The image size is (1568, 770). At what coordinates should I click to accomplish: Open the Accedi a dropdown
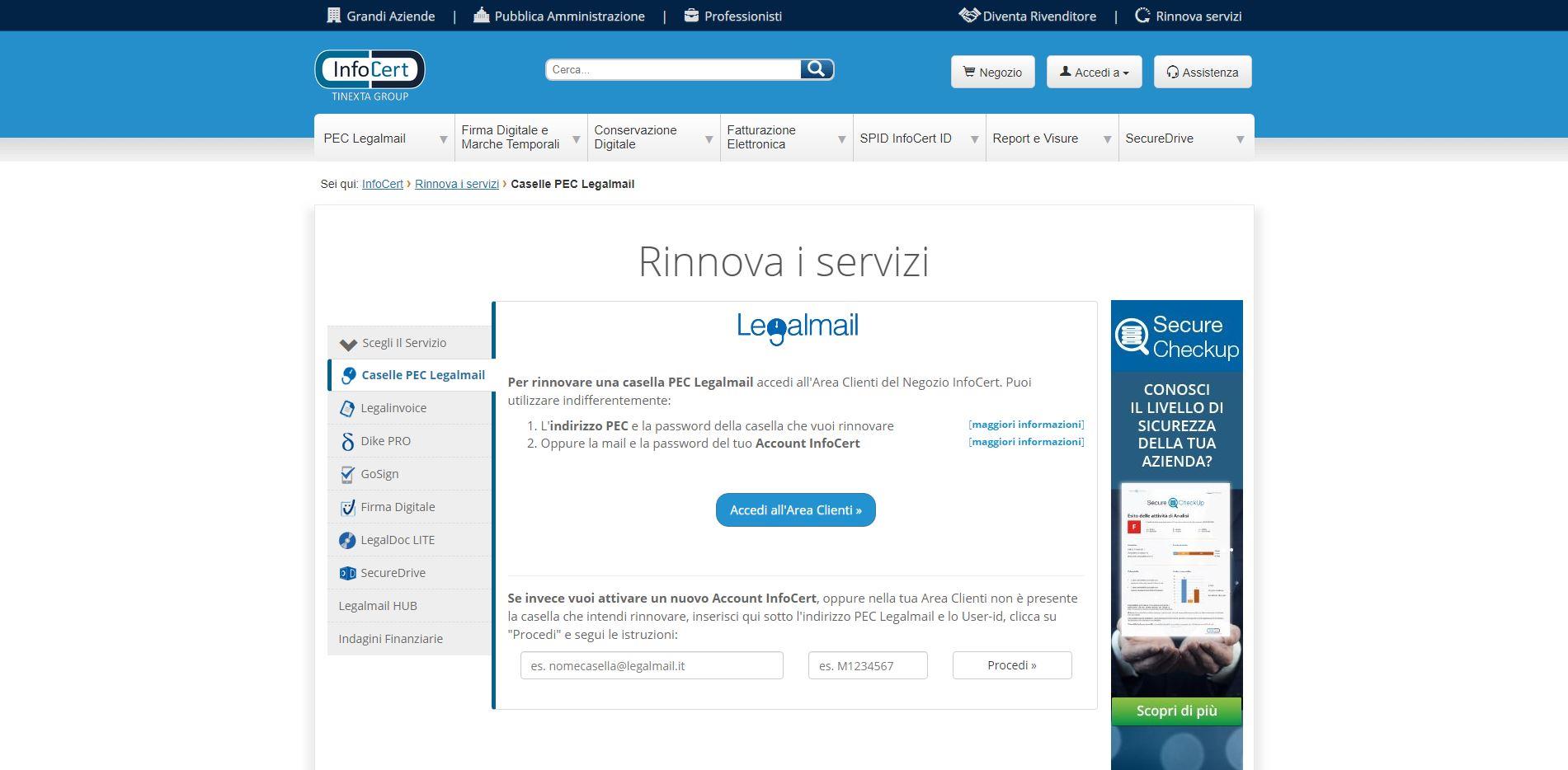(1094, 72)
